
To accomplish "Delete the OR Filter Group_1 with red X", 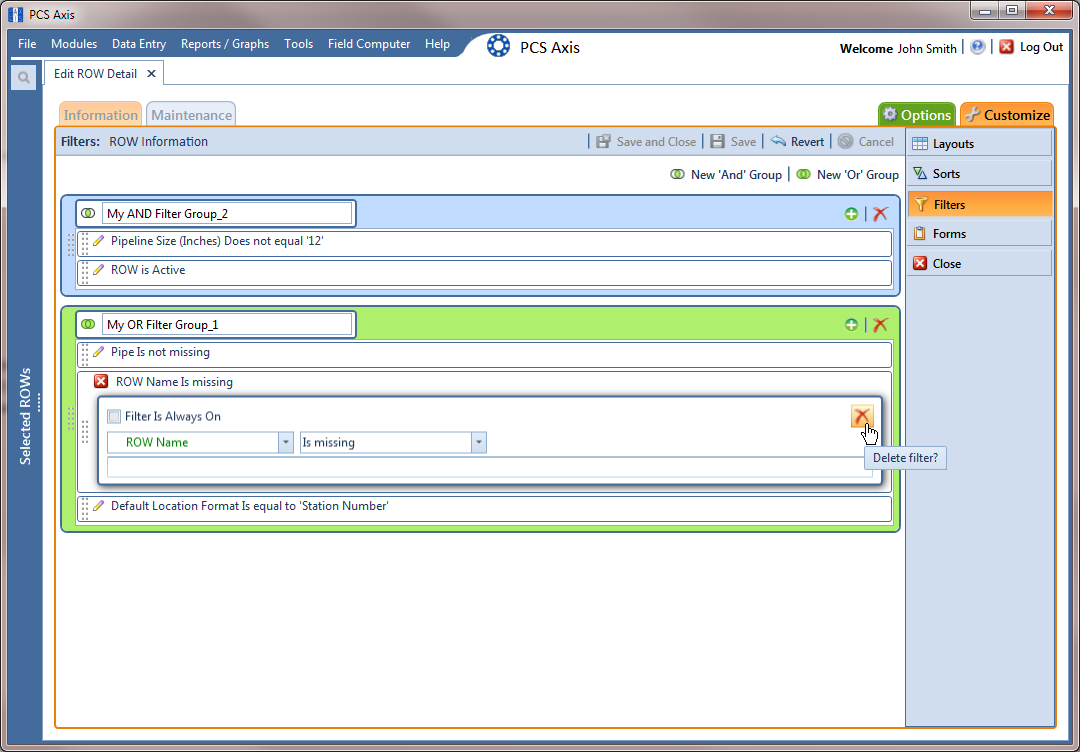I will click(x=880, y=325).
